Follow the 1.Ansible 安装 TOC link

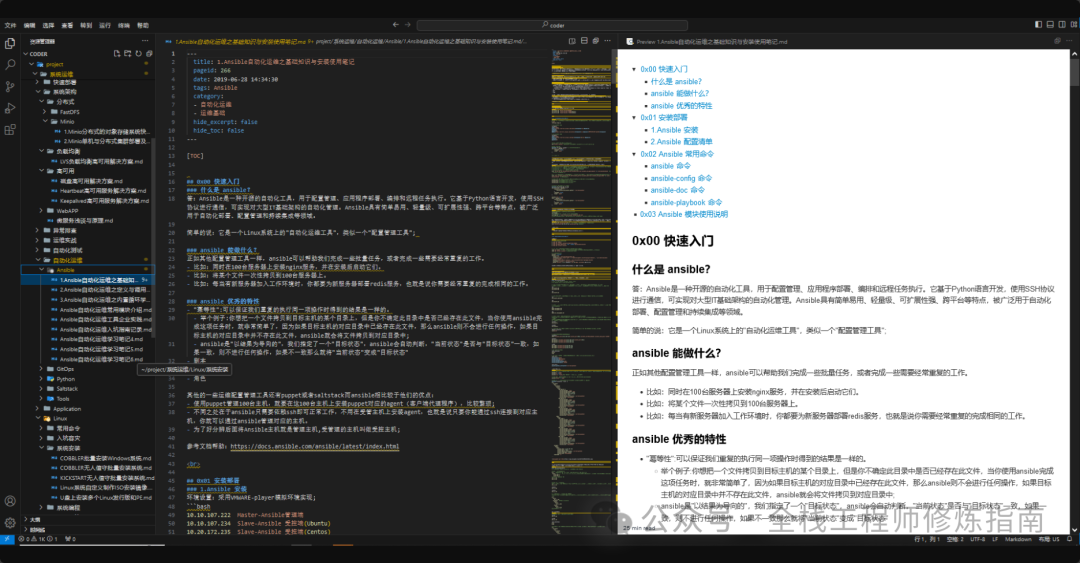point(674,130)
